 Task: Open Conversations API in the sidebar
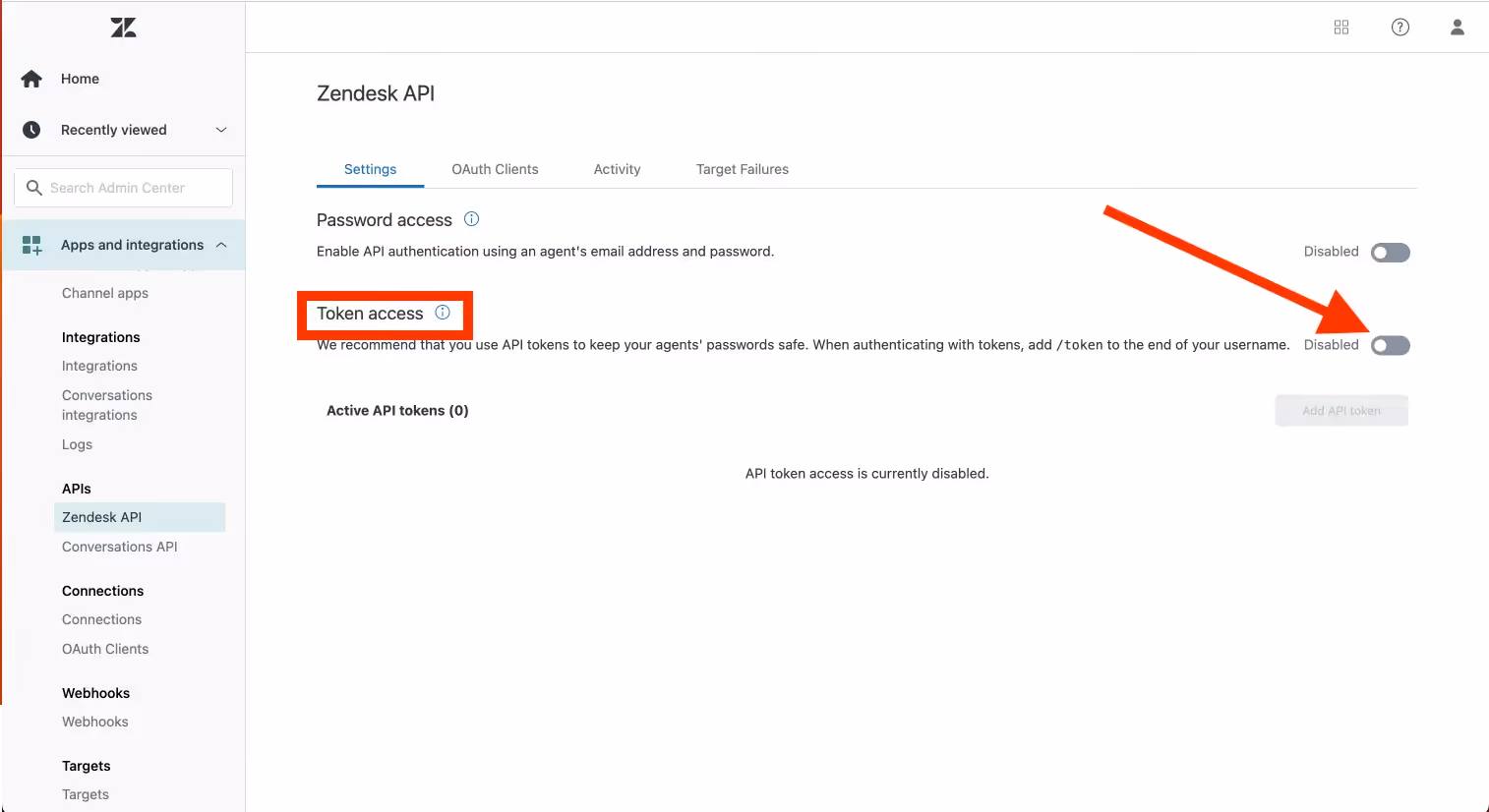pos(120,547)
